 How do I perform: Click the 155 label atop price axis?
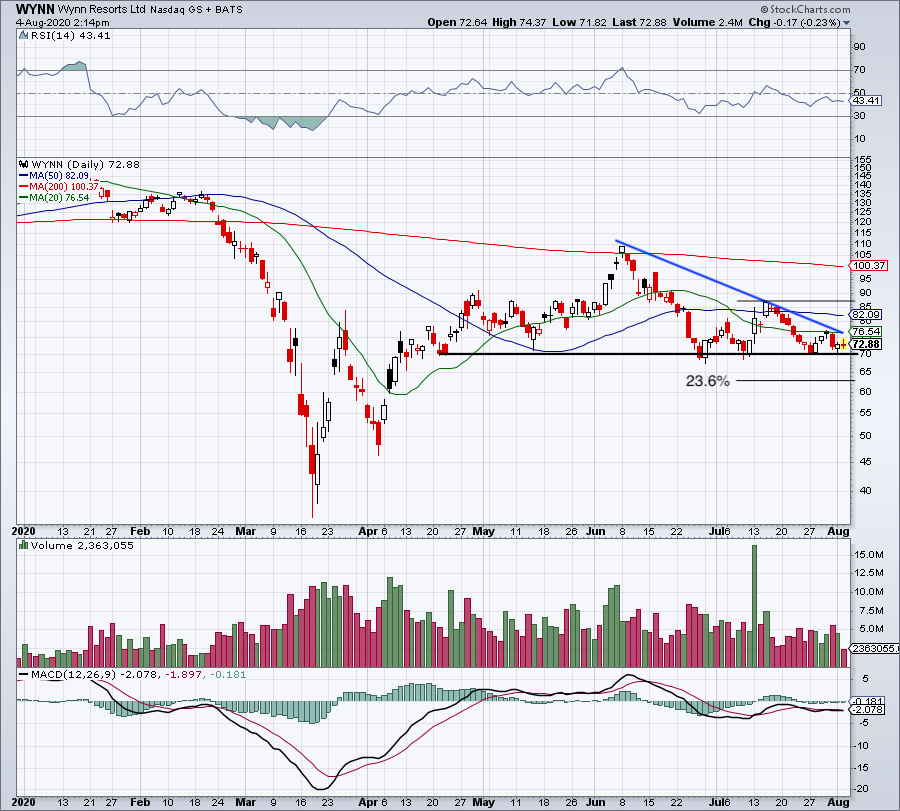coord(863,160)
